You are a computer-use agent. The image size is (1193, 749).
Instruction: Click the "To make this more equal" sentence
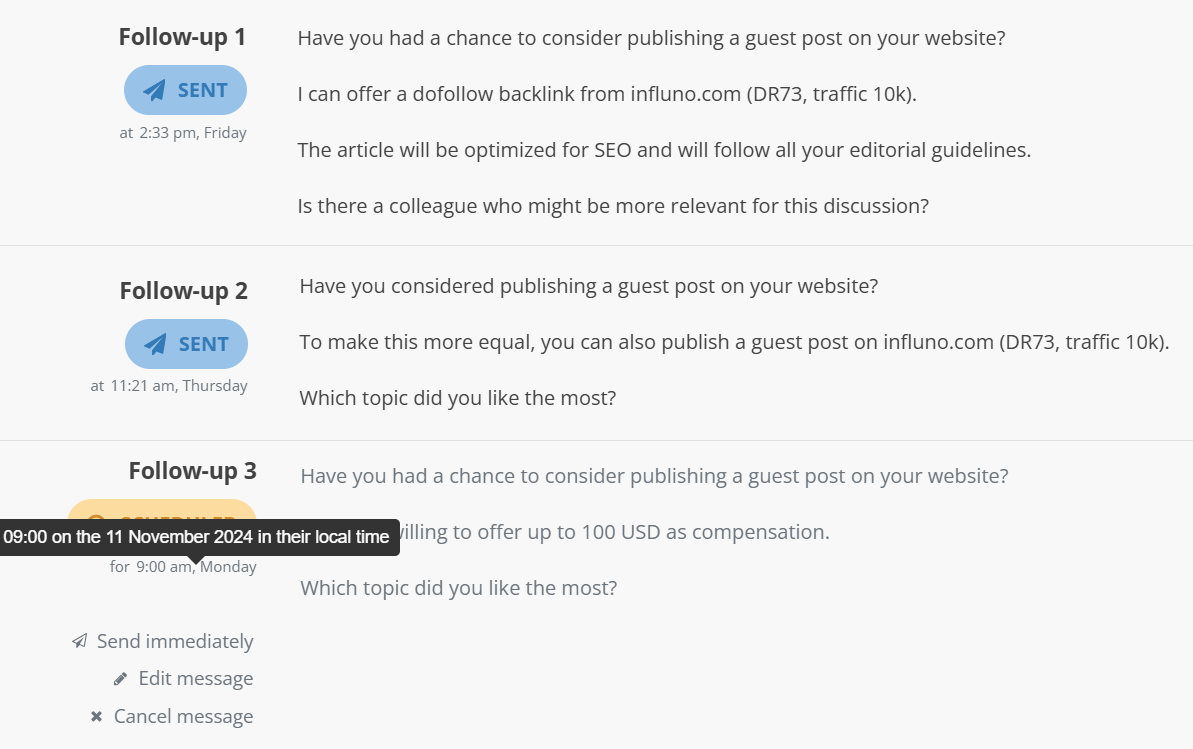pyautogui.click(x=733, y=342)
